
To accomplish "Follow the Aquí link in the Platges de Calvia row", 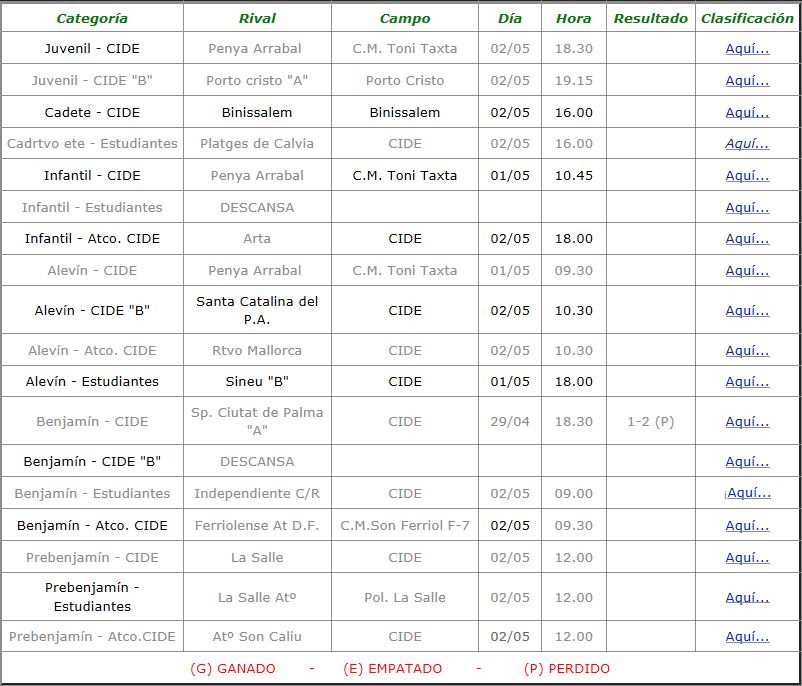I will coord(747,144).
